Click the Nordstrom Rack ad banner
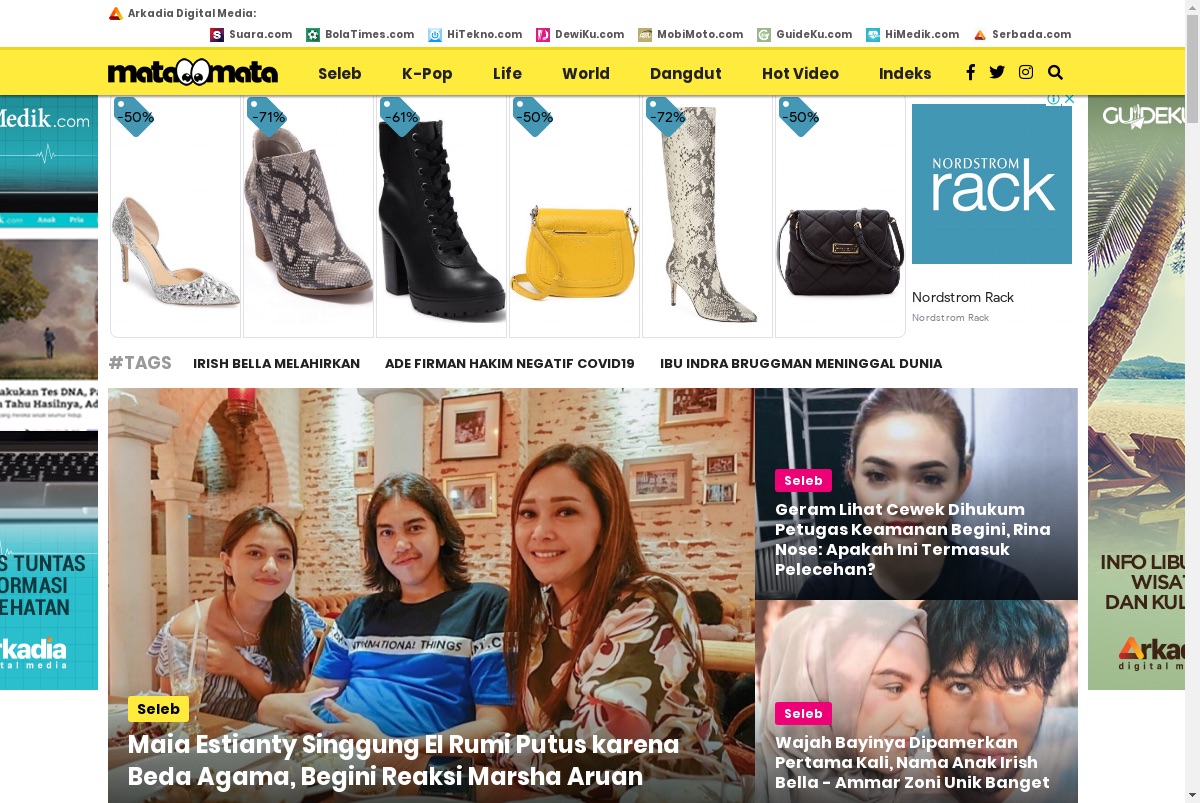The height and width of the screenshot is (803, 1200). 992,184
